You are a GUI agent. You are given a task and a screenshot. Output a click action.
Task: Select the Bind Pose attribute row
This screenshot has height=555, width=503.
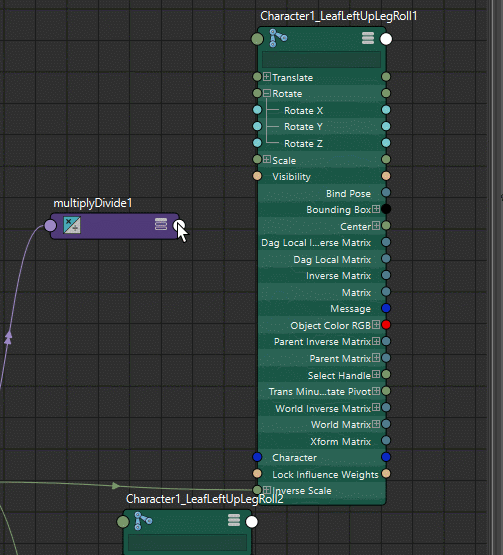(x=322, y=193)
